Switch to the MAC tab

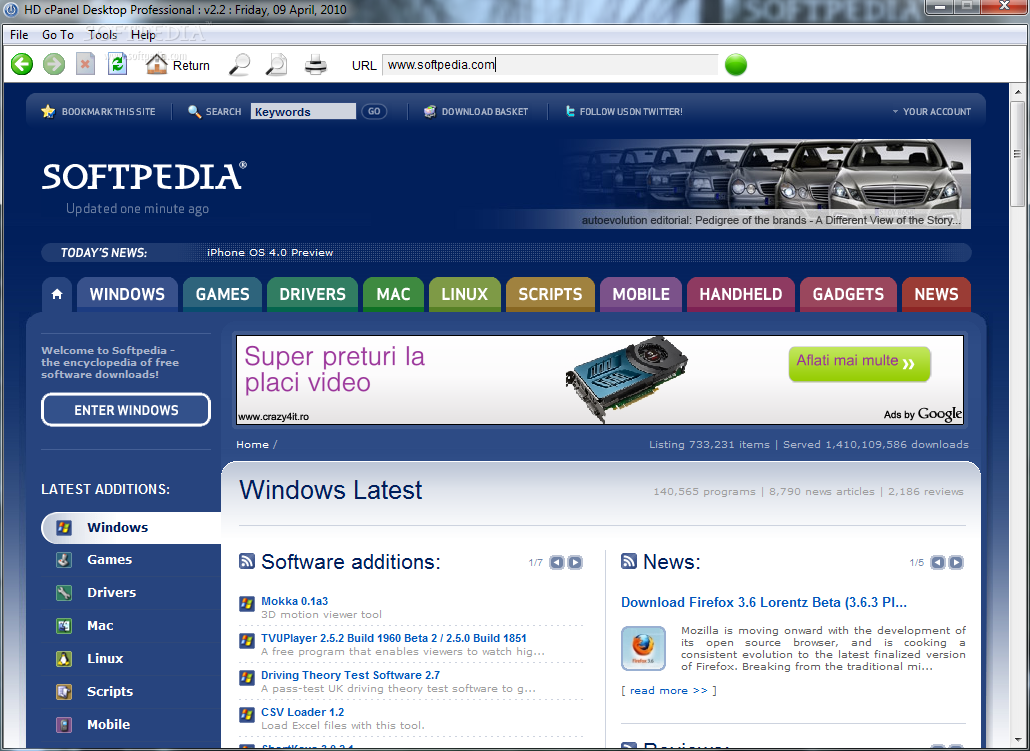[393, 294]
